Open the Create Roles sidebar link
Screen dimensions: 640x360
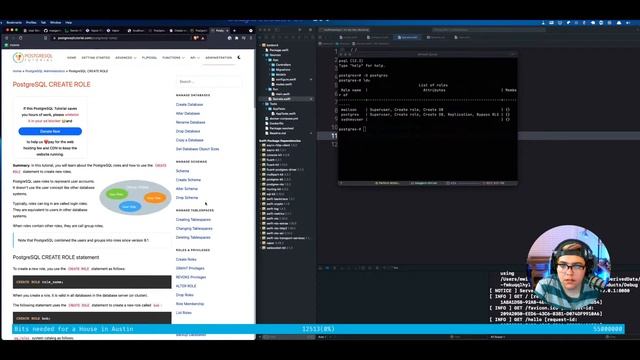(x=186, y=259)
